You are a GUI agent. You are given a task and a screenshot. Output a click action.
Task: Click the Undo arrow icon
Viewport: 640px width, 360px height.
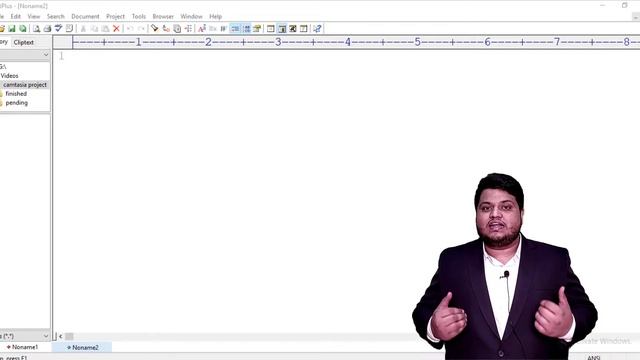coord(130,29)
